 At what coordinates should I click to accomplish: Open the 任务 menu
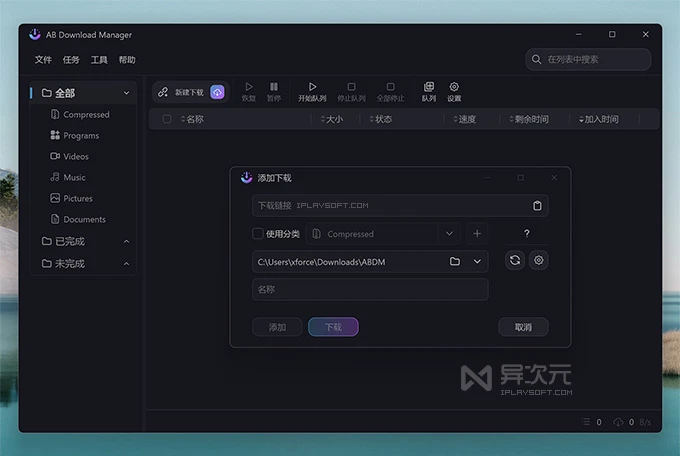(71, 60)
